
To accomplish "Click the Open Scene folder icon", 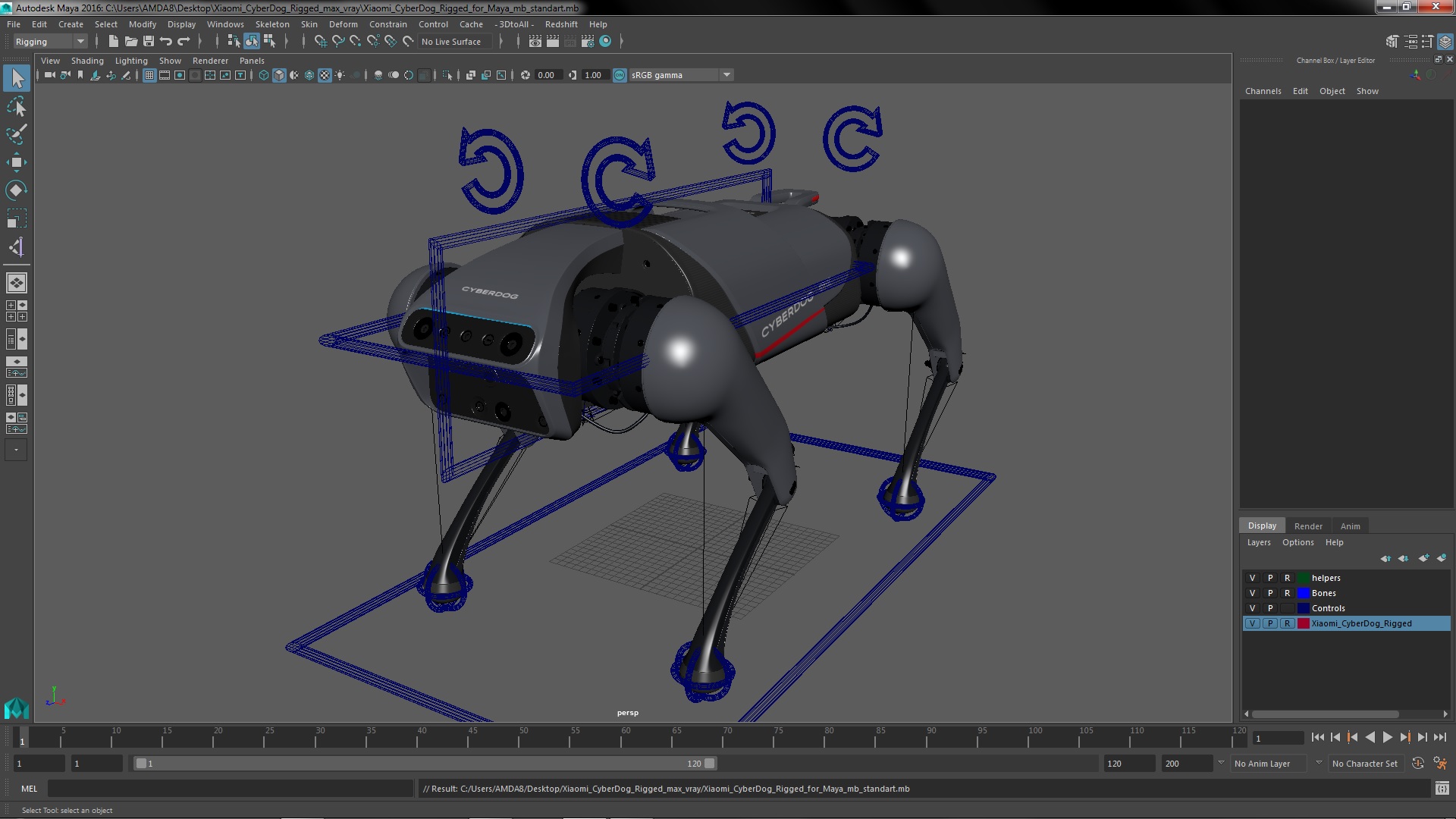I will click(131, 42).
